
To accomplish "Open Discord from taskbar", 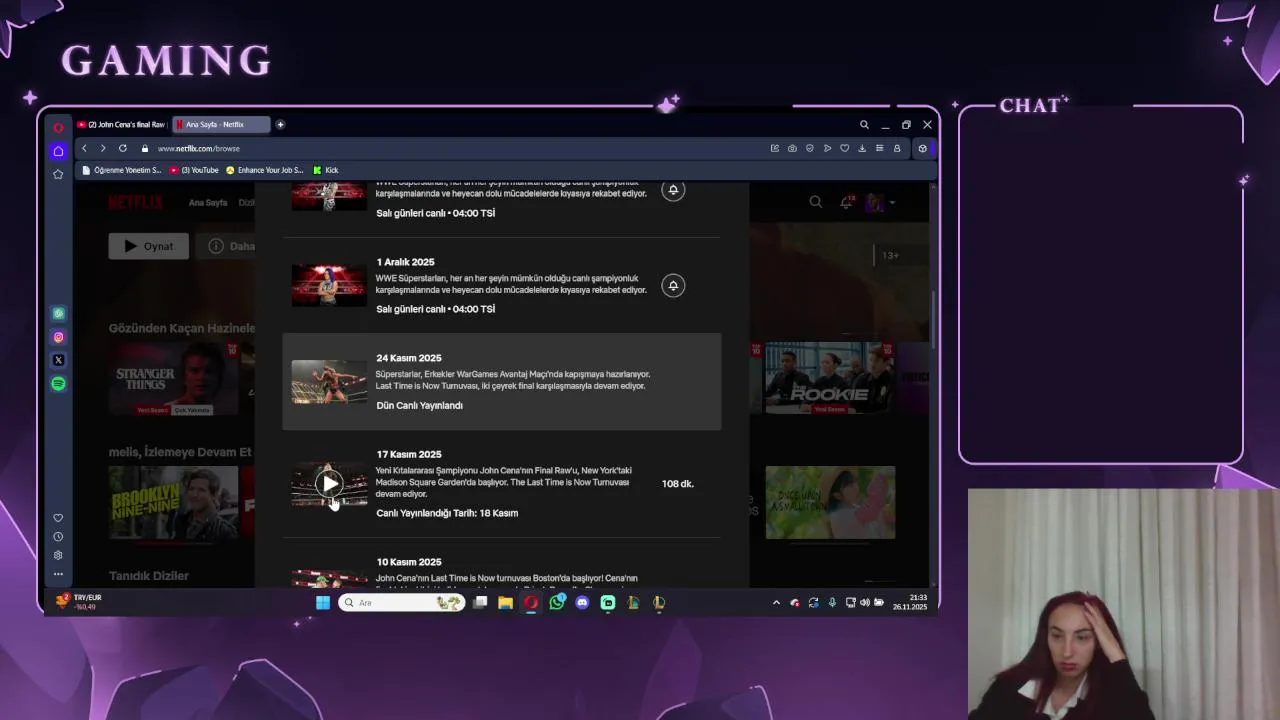I will point(582,603).
